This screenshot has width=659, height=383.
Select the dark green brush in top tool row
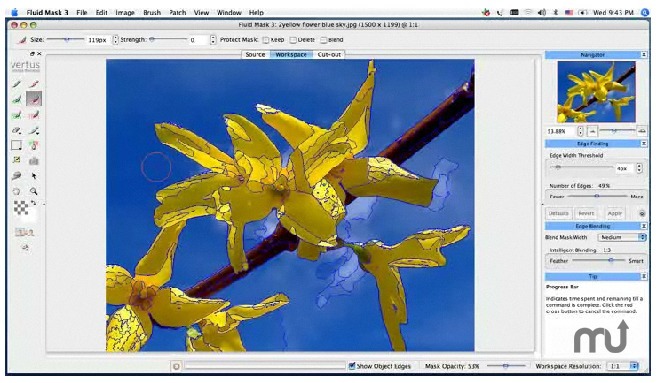pos(16,84)
